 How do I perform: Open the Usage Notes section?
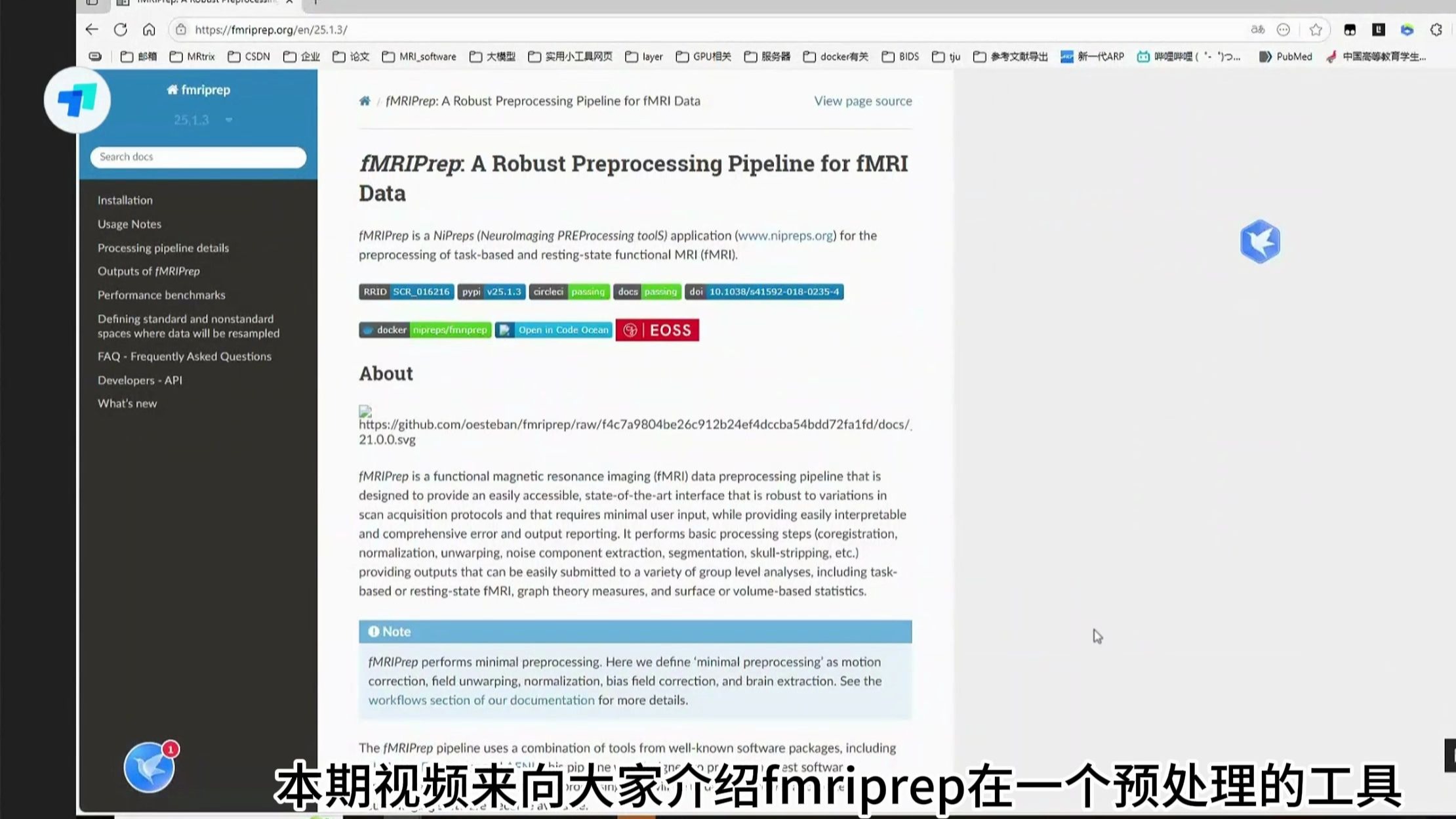(x=129, y=224)
